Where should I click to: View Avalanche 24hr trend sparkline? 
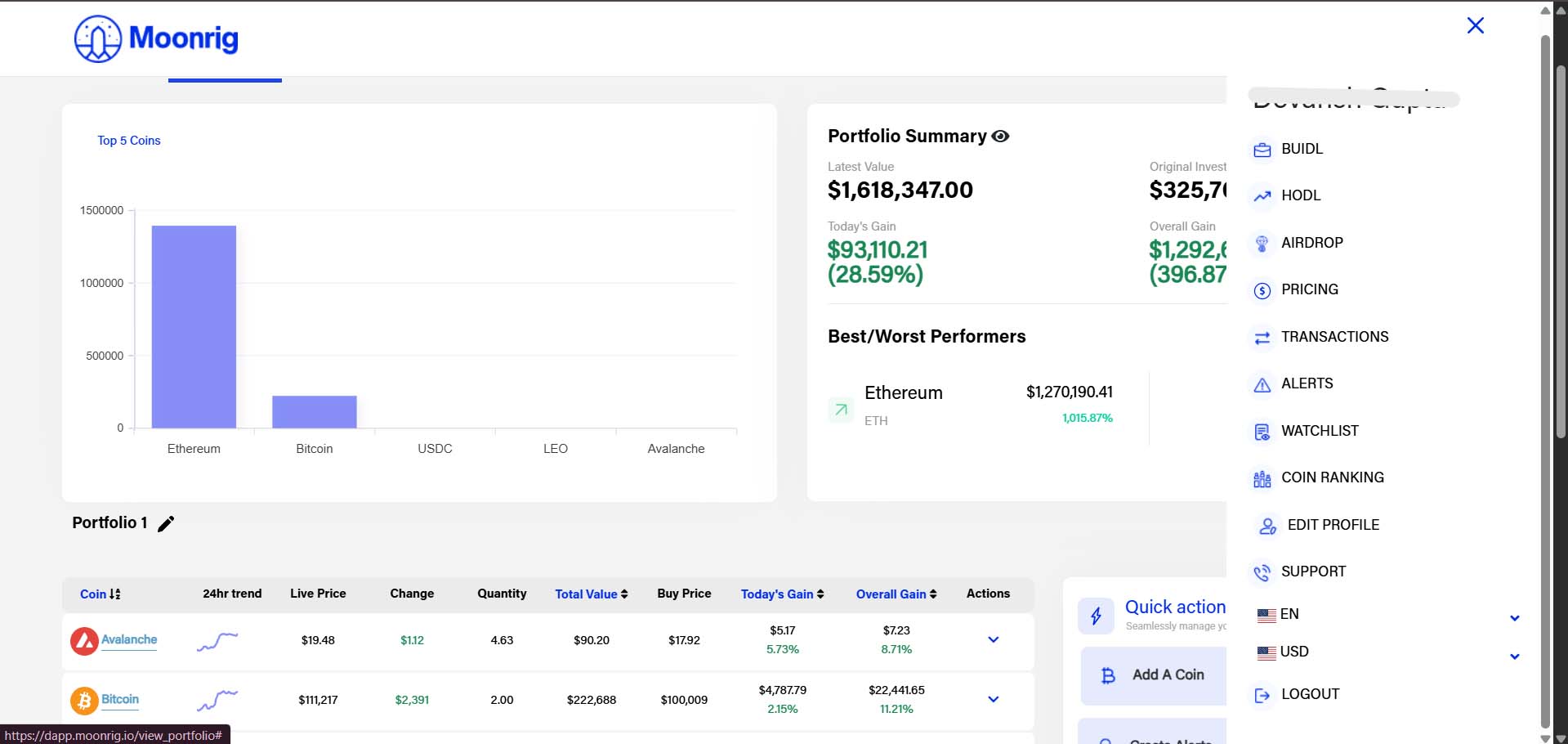(217, 641)
